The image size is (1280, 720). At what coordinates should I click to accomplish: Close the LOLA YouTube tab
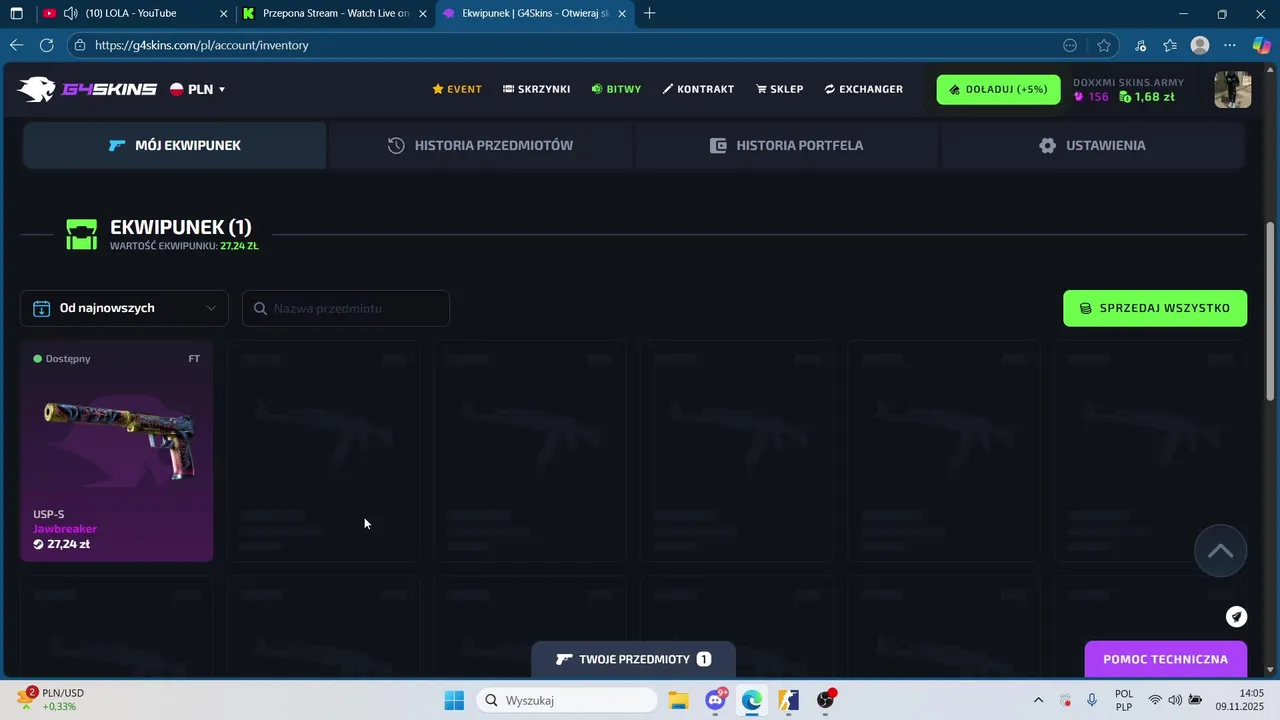[x=222, y=13]
